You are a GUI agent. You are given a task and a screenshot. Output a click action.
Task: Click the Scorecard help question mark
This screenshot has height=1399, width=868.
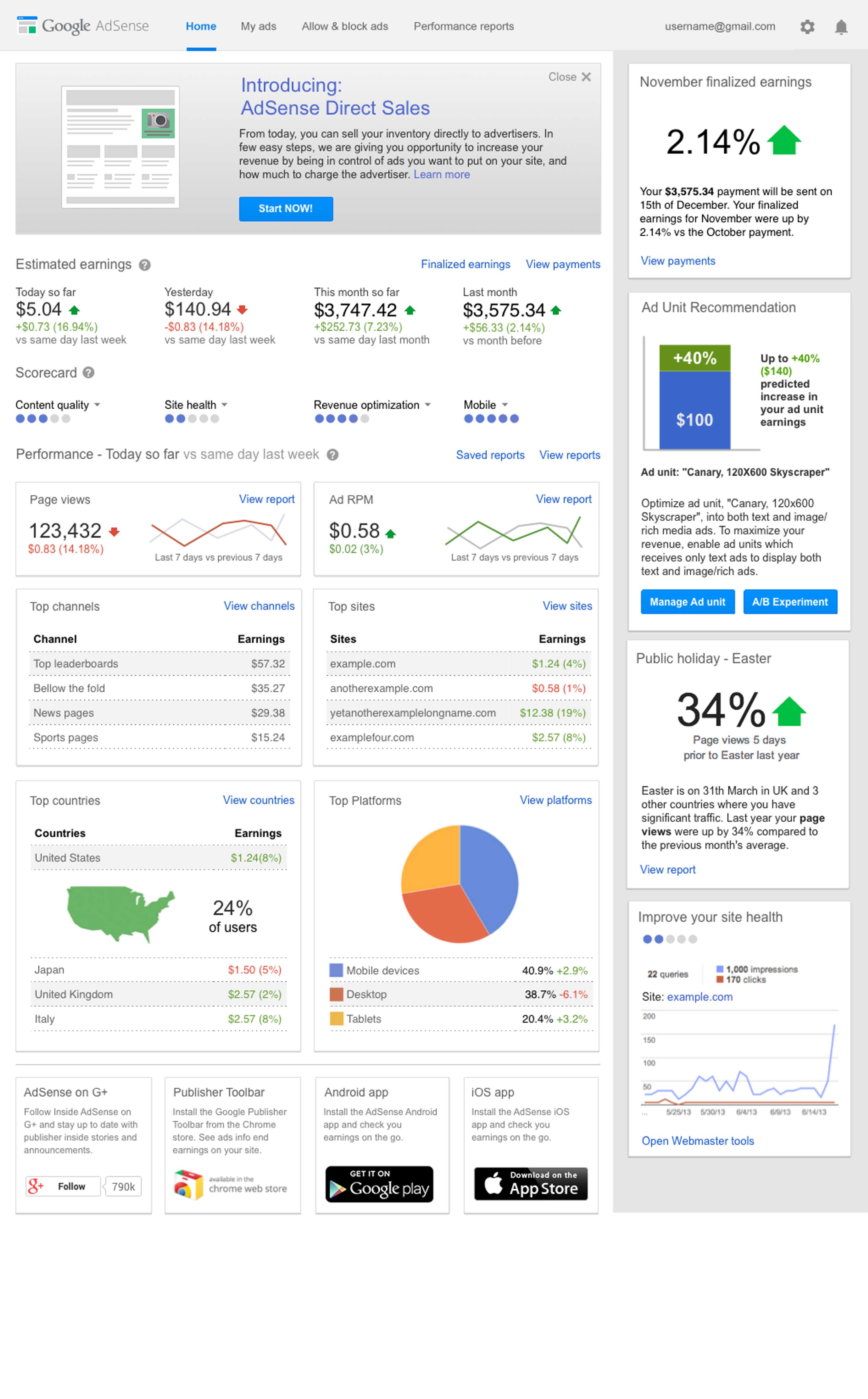coord(89,372)
